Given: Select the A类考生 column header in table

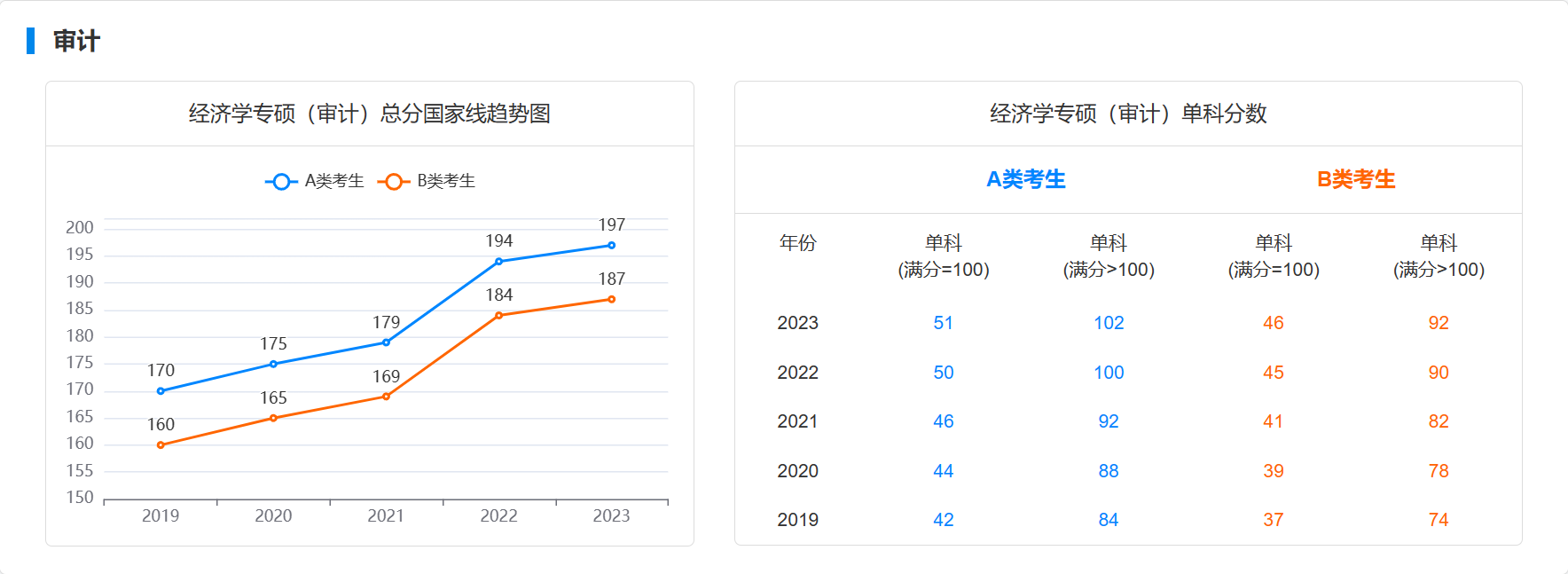Looking at the screenshot, I should (1026, 179).
